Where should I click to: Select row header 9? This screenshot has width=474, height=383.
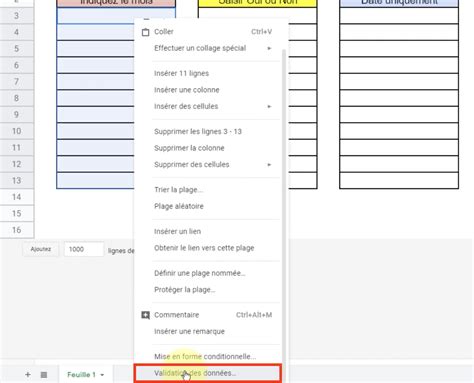tap(17, 115)
